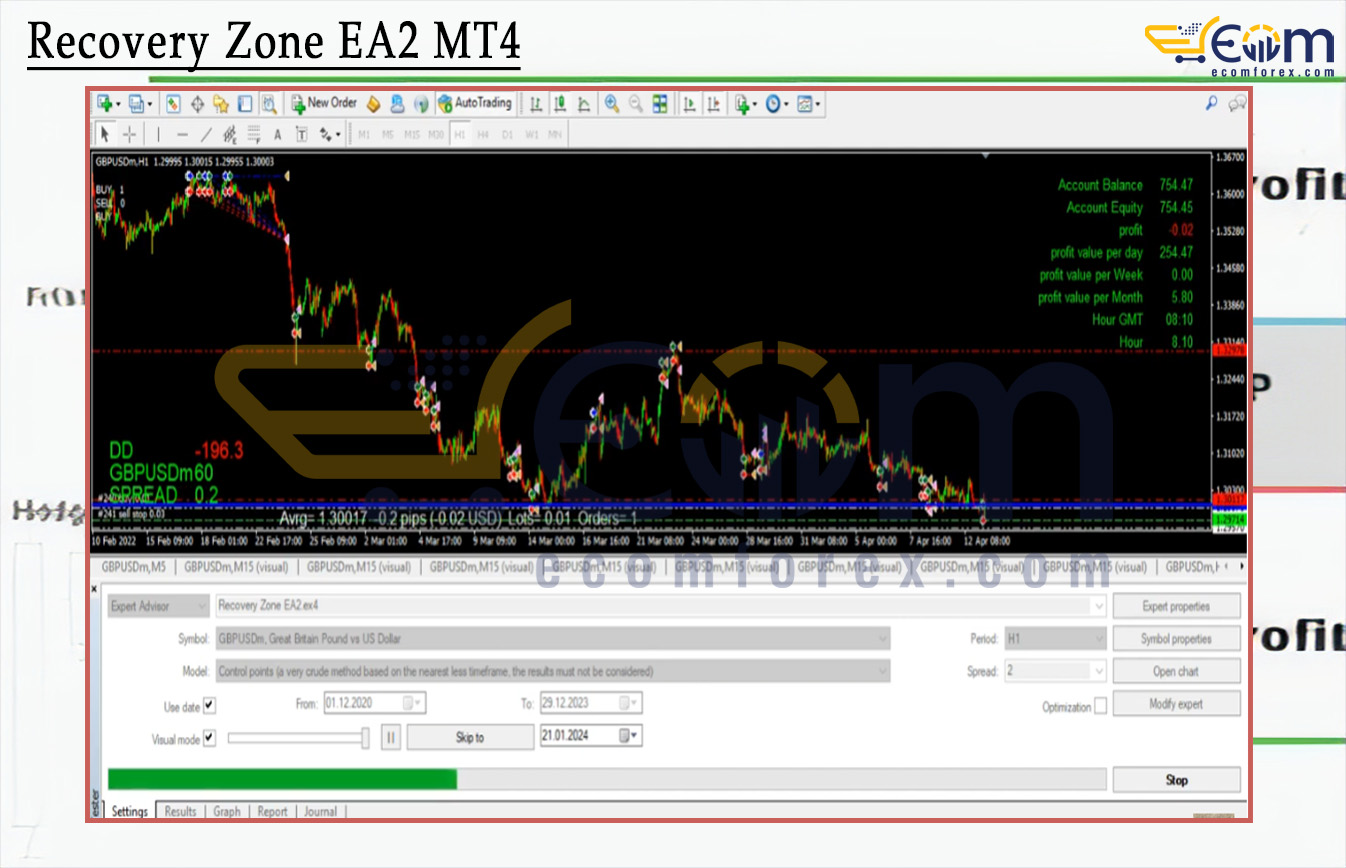Click the New Order toolbar button
1346x868 pixels.
(324, 103)
